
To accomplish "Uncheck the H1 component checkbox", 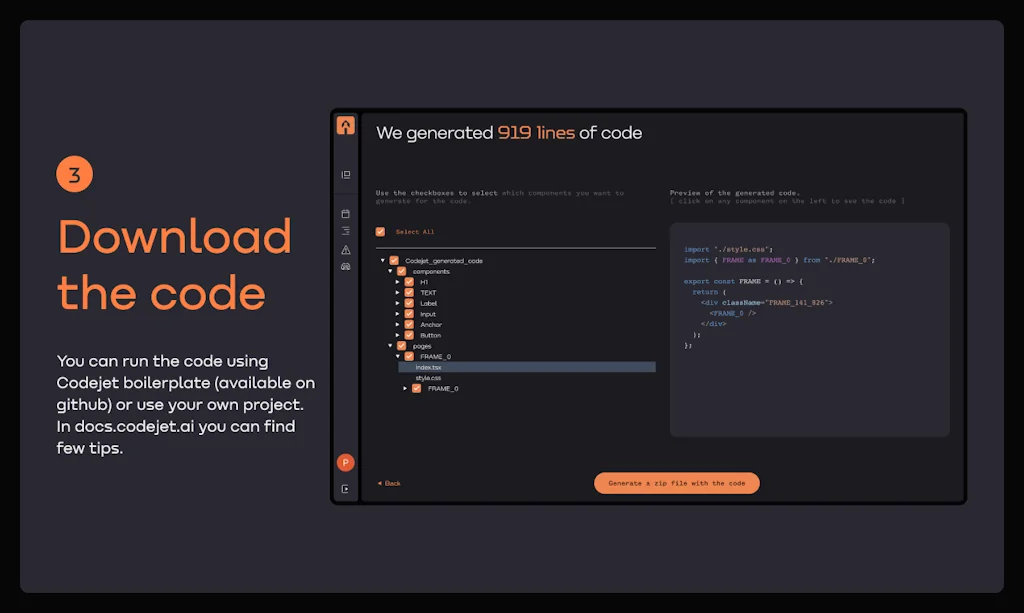I will pos(409,282).
